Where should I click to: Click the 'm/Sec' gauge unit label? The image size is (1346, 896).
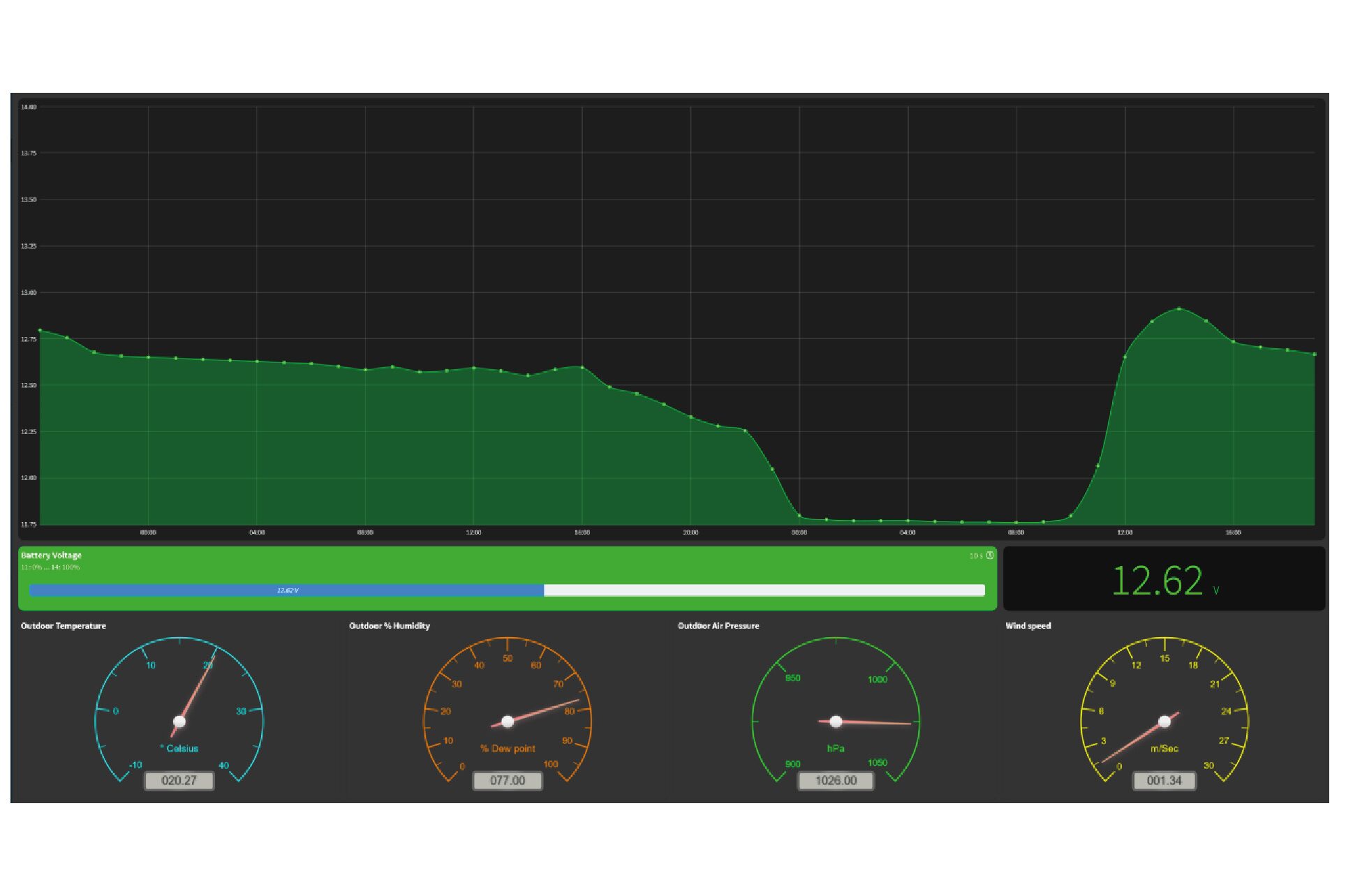point(1164,749)
